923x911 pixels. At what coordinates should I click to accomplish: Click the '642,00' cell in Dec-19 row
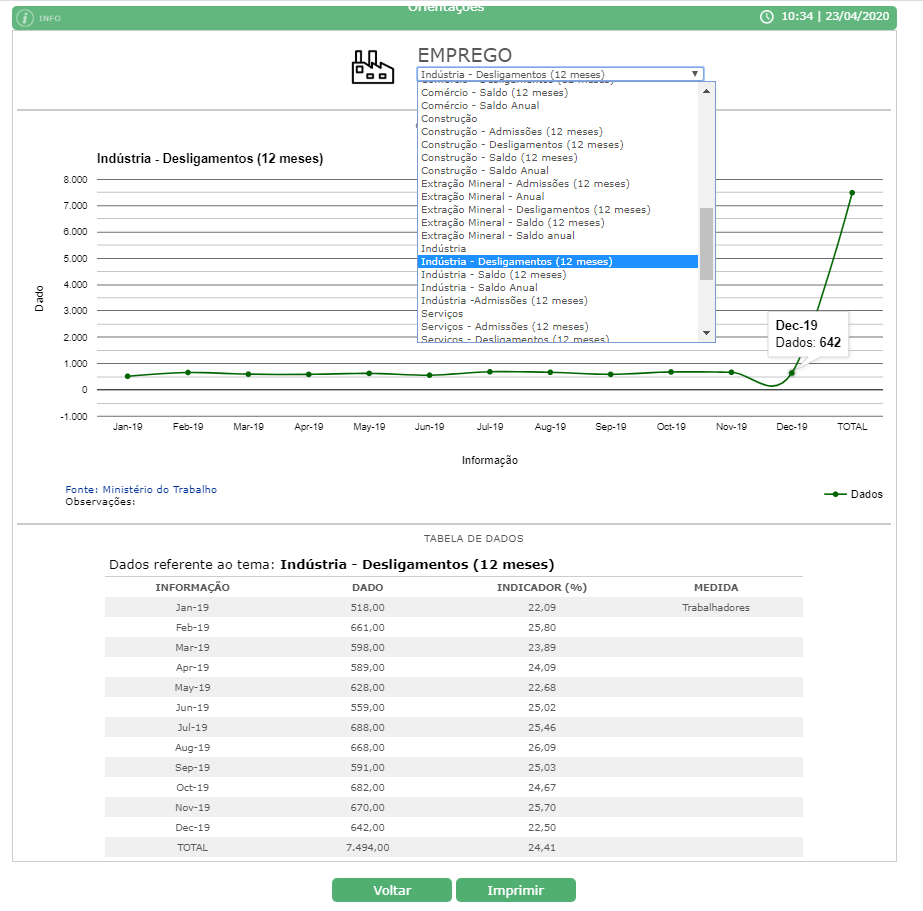click(x=367, y=827)
